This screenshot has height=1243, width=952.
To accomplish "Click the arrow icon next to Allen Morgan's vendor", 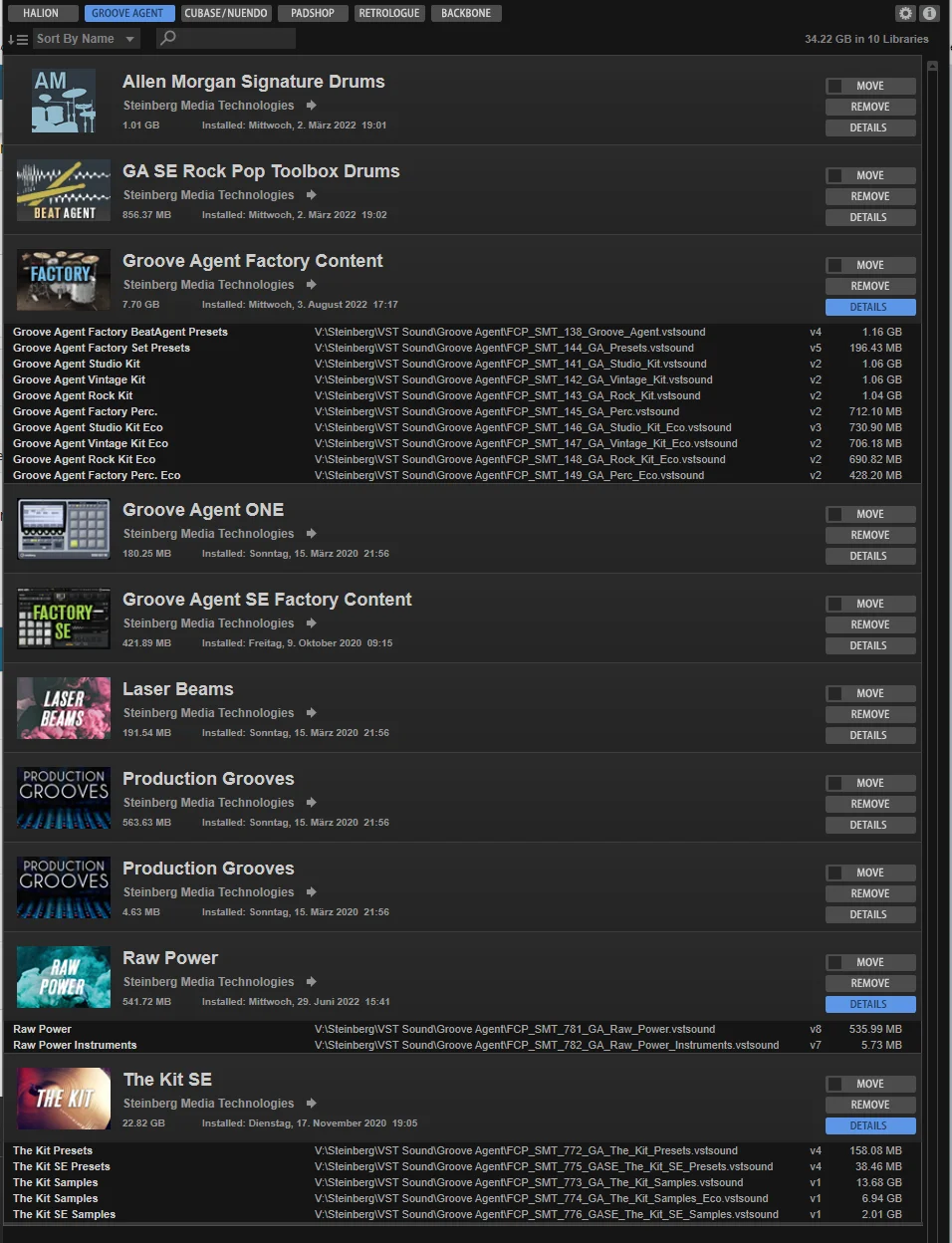I will (x=312, y=106).
